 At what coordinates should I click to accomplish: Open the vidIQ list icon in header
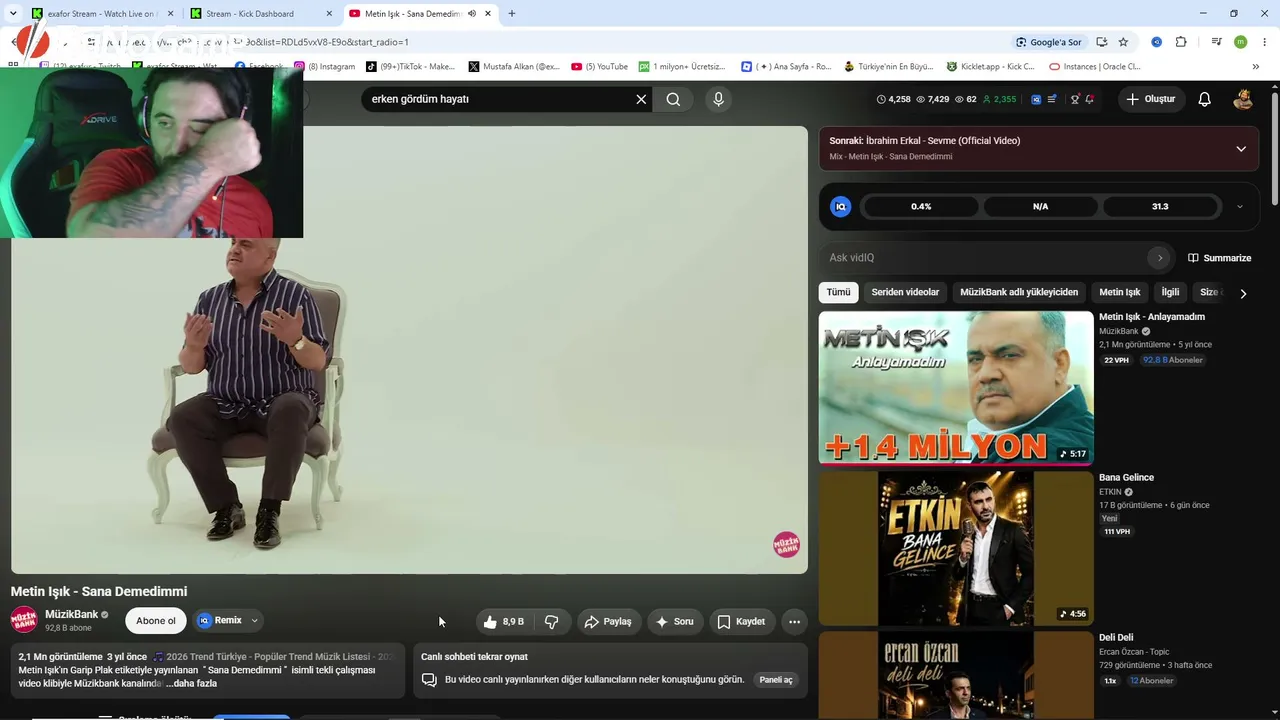pyautogui.click(x=1052, y=99)
